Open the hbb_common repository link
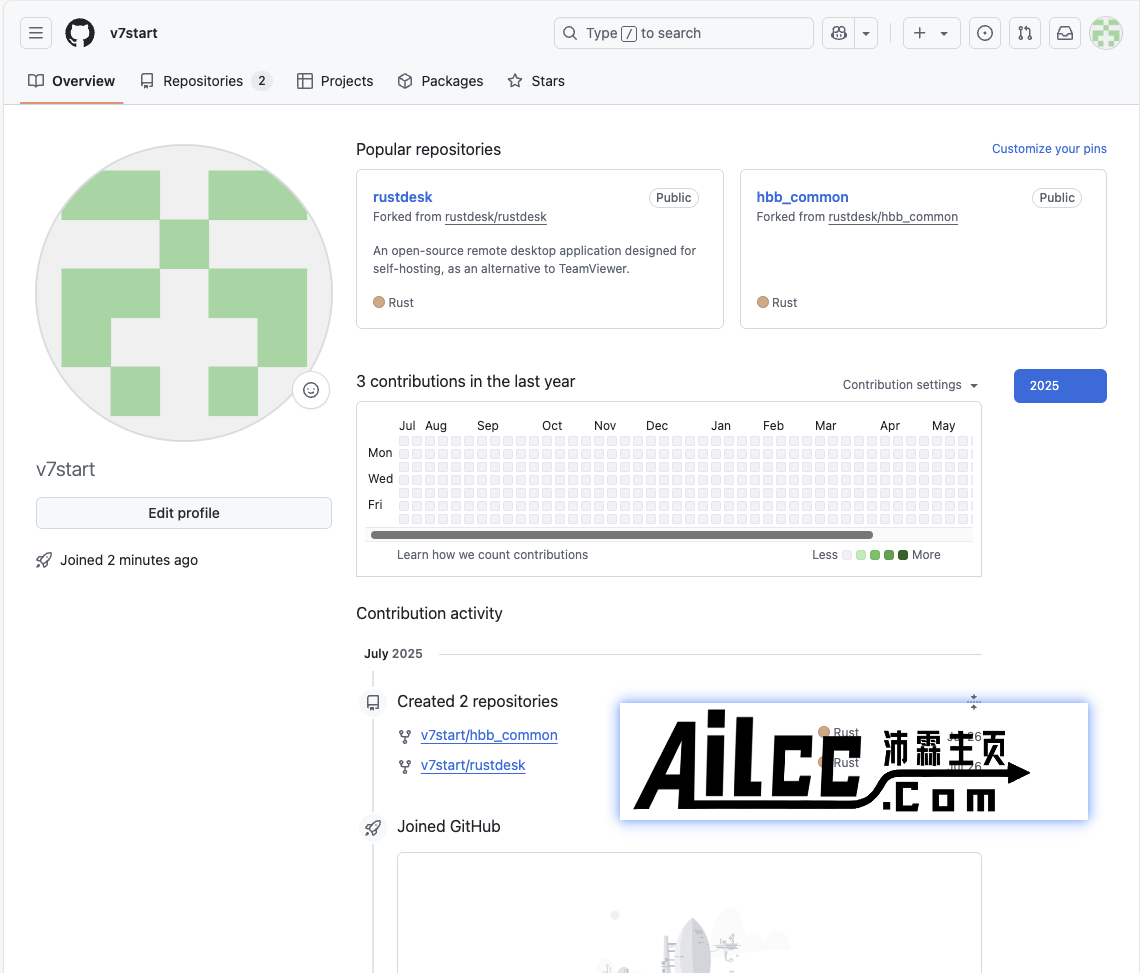1140x973 pixels. 802,197
